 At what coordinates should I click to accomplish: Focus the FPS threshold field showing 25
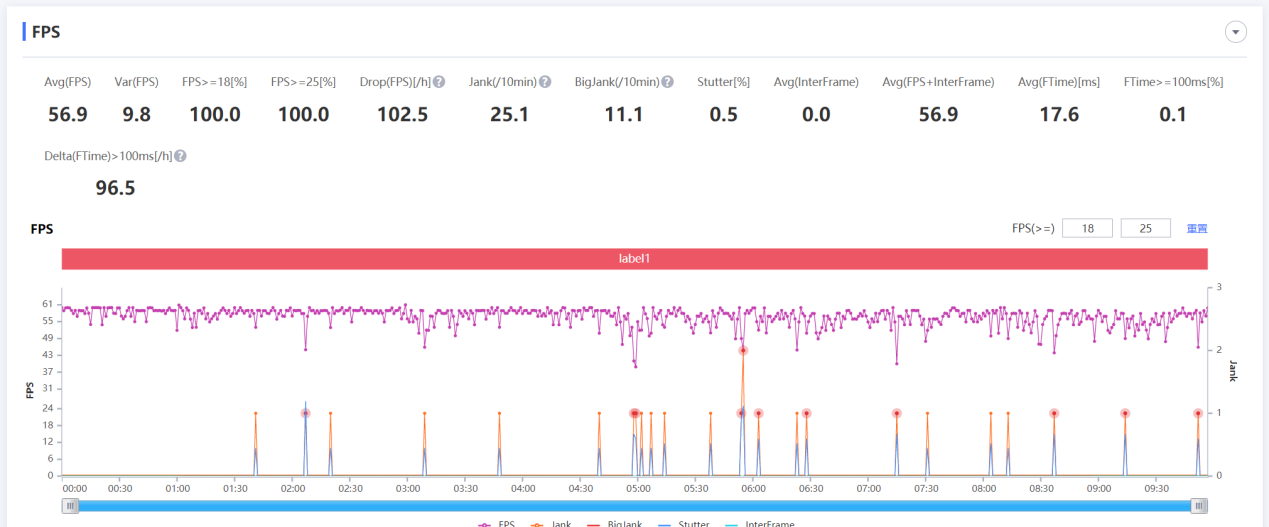[x=1146, y=229]
